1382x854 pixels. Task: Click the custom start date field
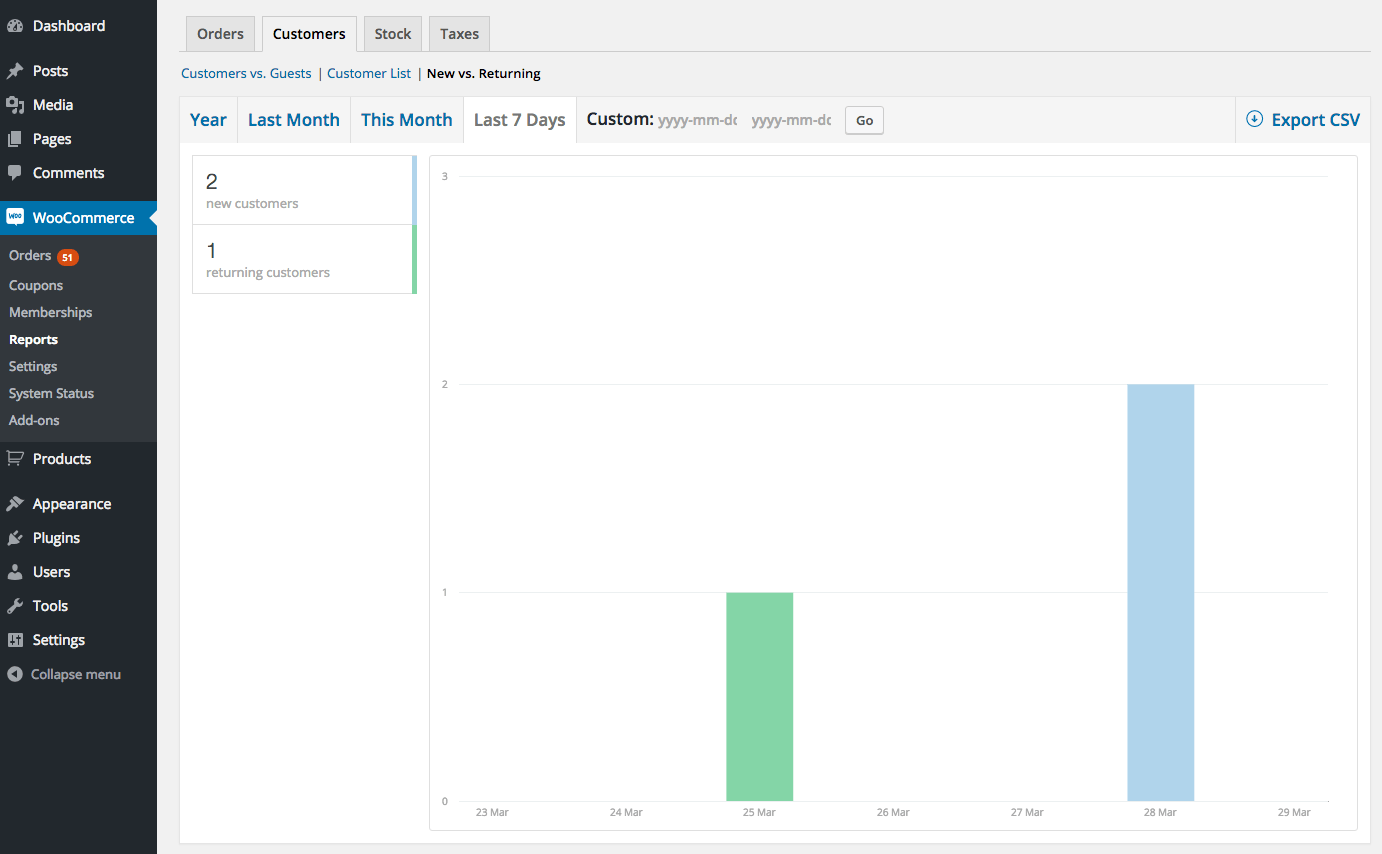coord(697,120)
